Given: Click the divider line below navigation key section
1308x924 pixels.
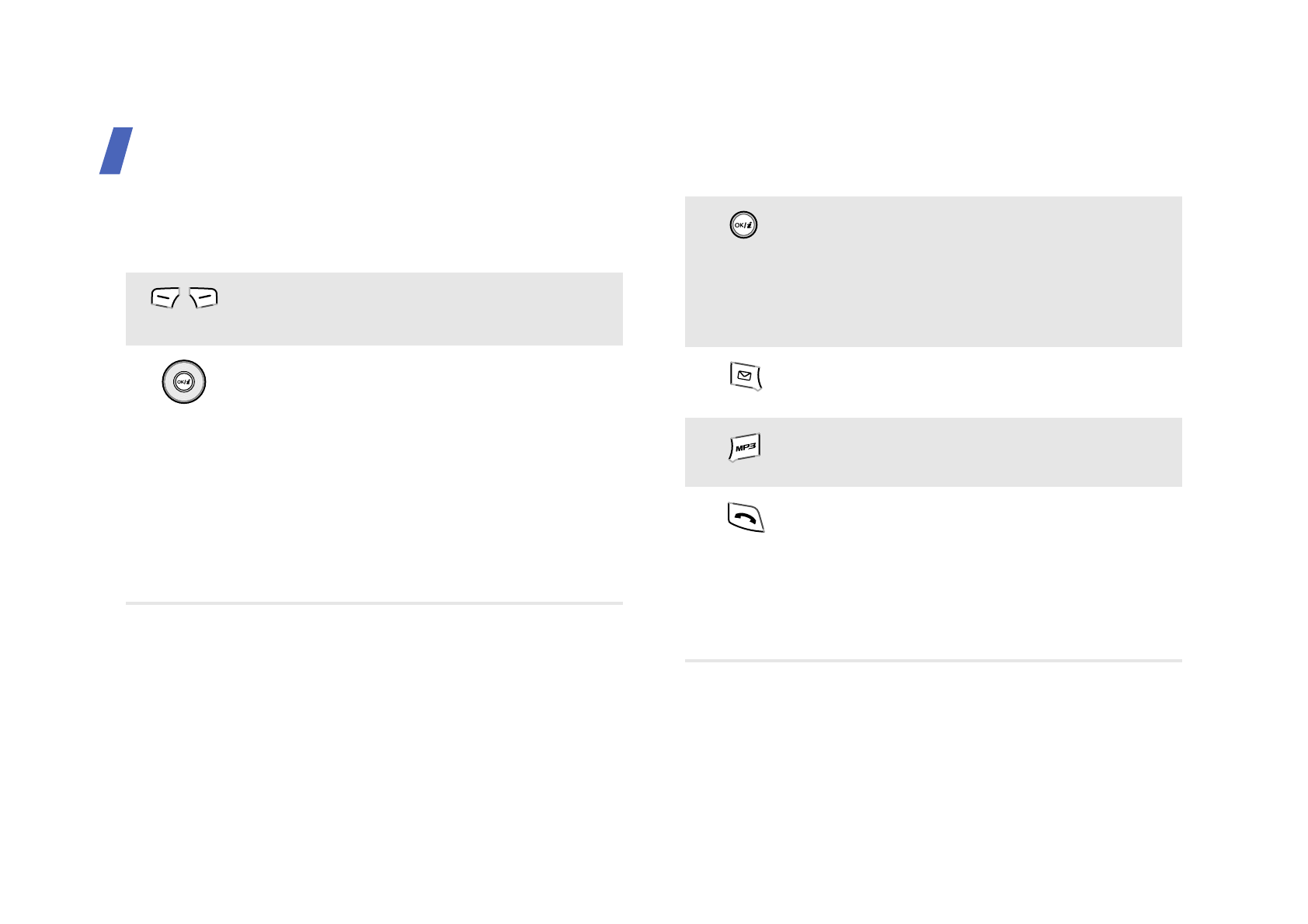Looking at the screenshot, I should click(374, 603).
